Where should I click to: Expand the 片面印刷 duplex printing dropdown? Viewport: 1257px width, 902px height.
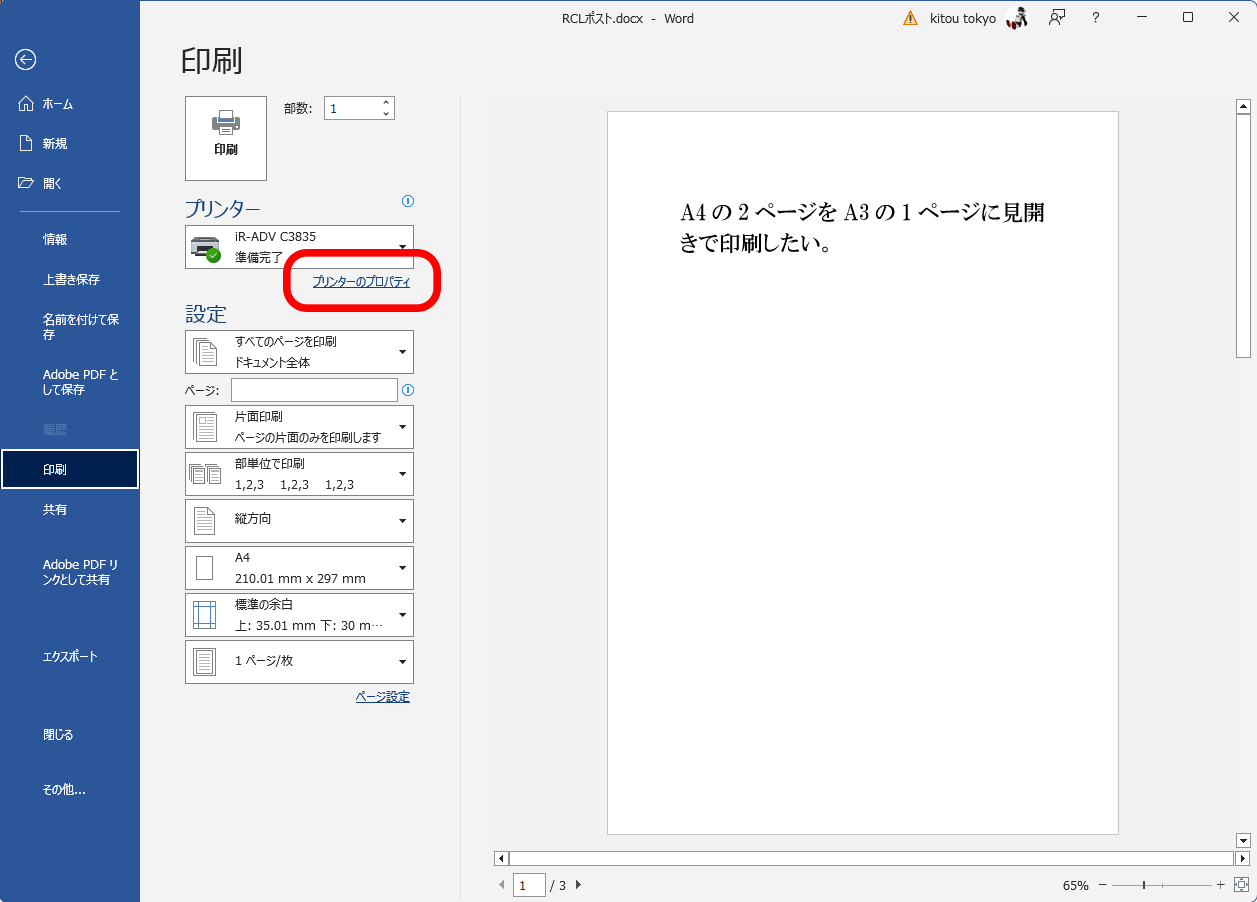[403, 427]
